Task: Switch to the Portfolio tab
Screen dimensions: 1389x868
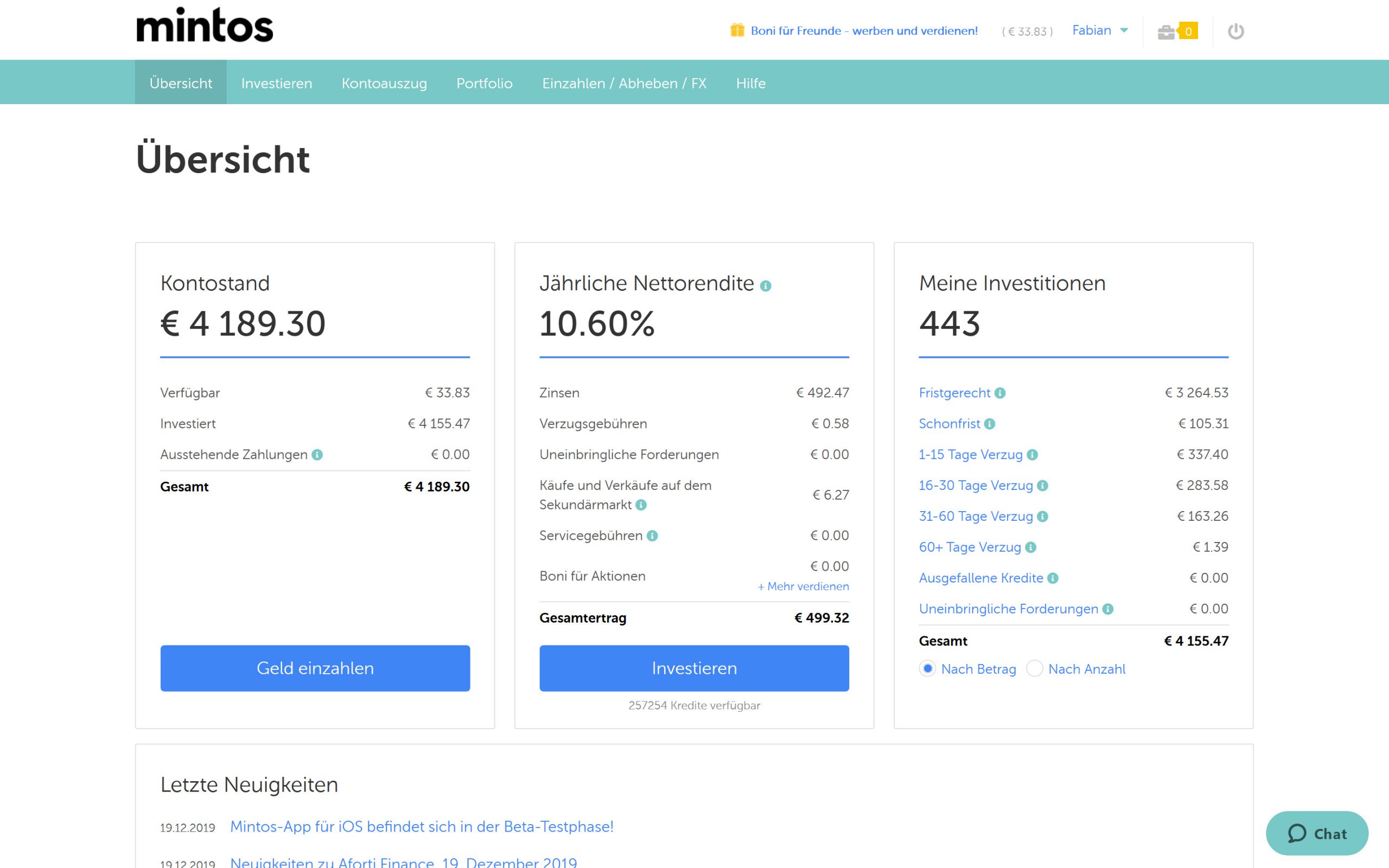Action: 484,82
